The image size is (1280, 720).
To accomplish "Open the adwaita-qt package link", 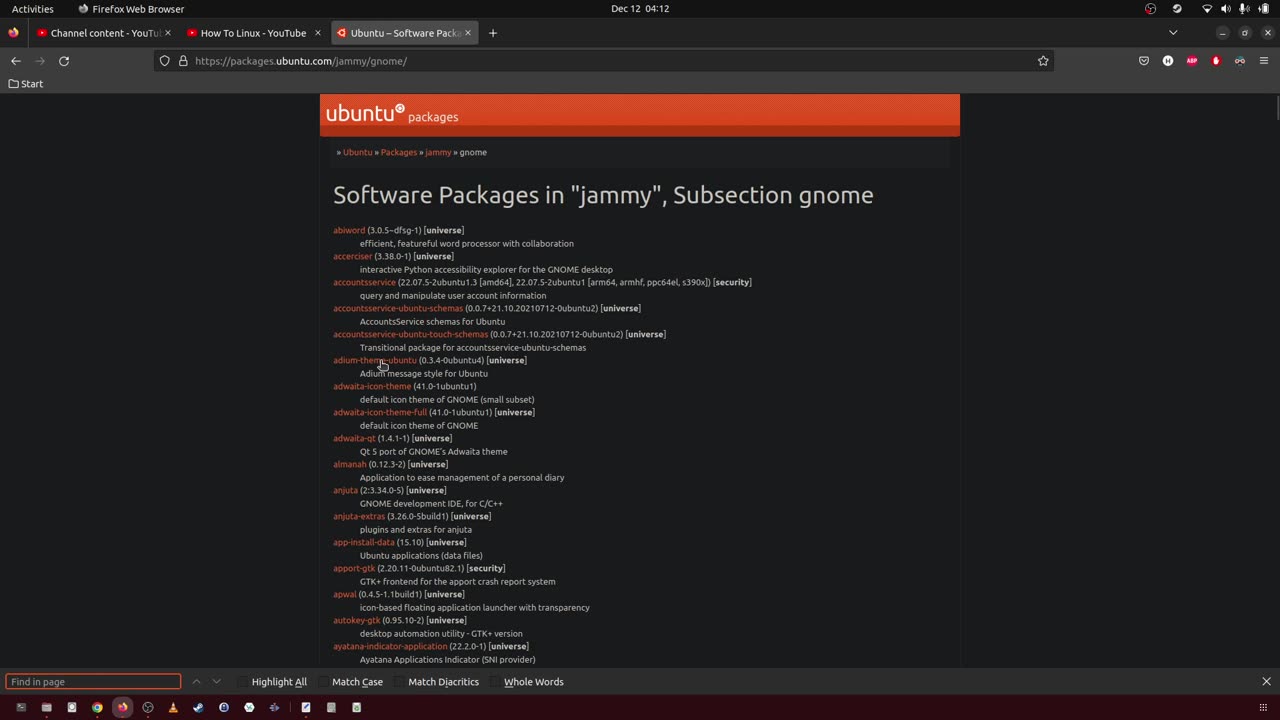I will pos(354,438).
